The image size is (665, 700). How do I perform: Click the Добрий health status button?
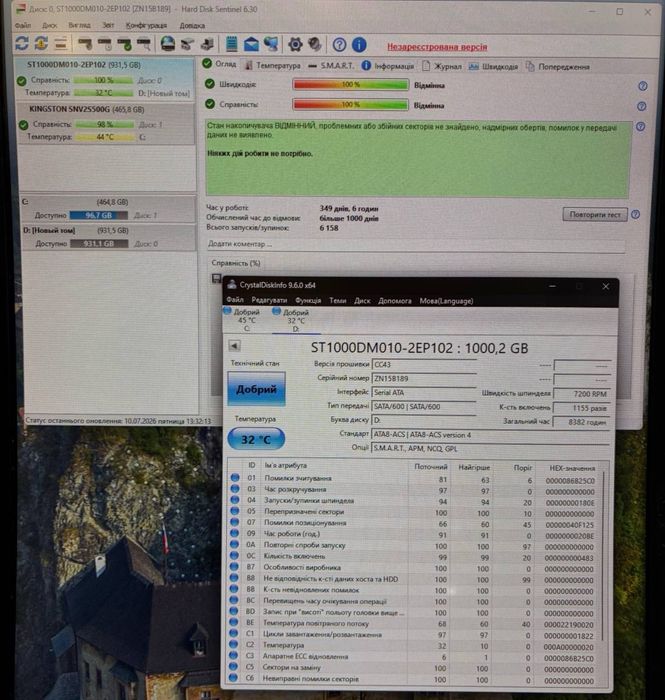pos(256,389)
